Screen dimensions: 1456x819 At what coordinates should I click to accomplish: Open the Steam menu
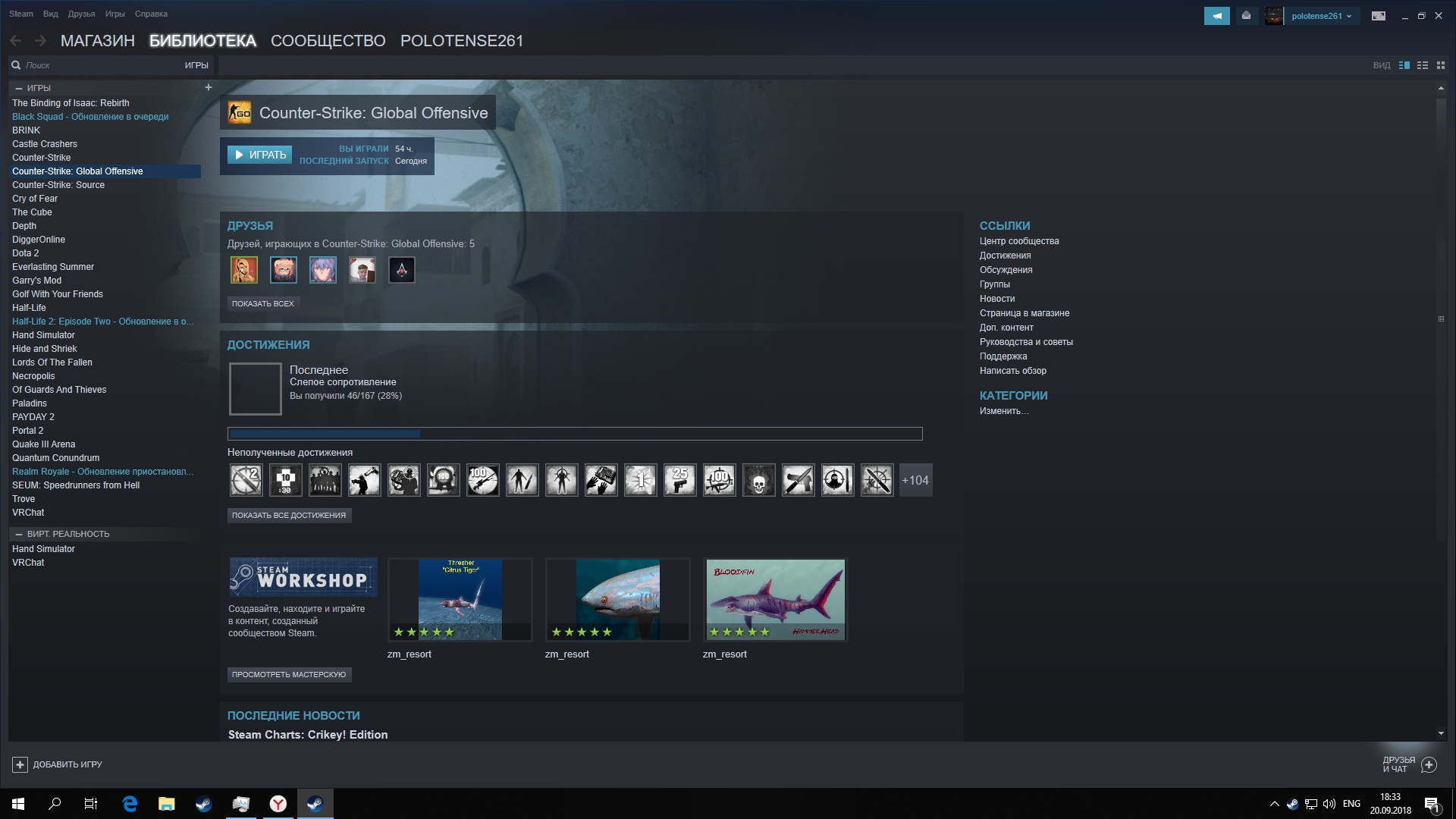(x=21, y=14)
